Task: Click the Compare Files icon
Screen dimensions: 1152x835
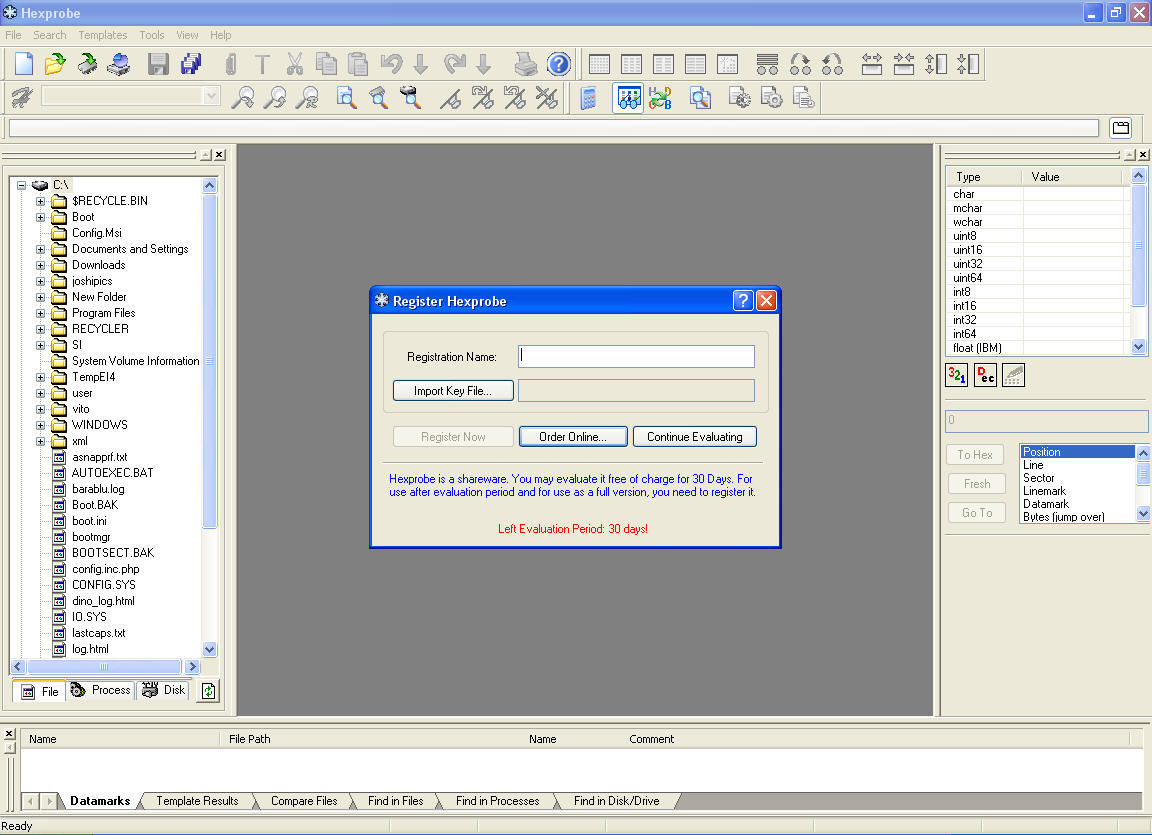Action: 700,98
